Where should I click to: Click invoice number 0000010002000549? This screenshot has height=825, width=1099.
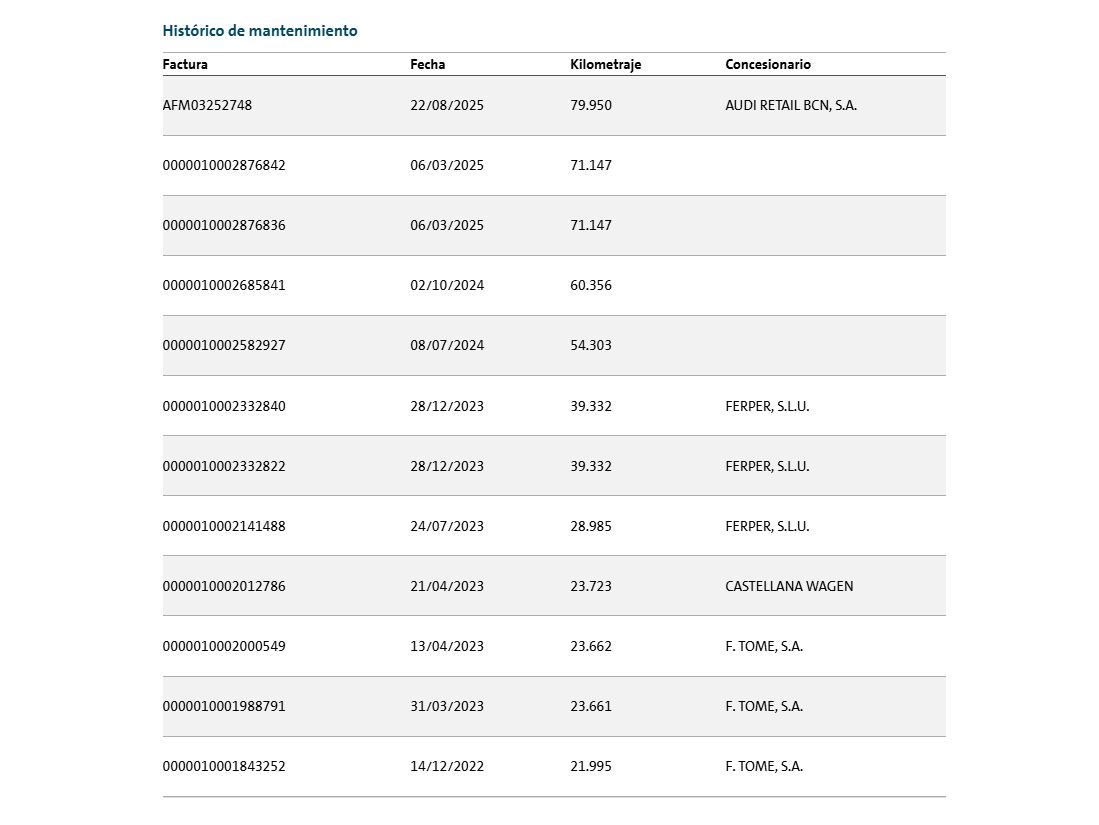[224, 646]
